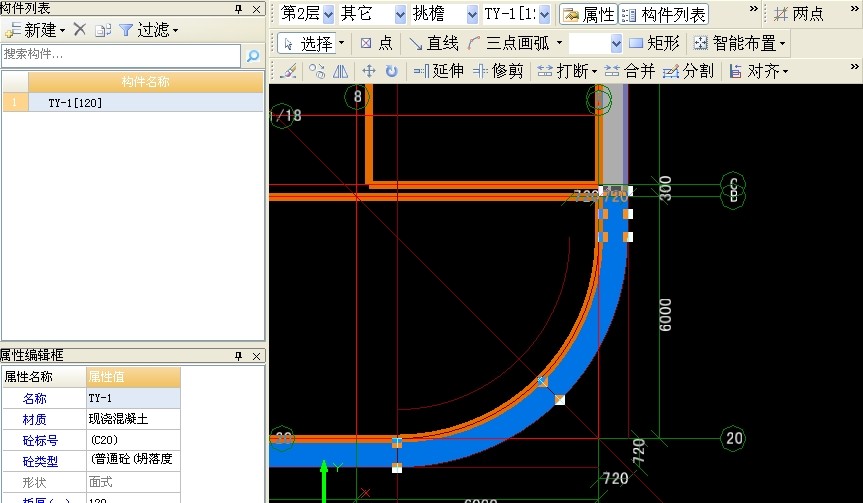863x503 pixels.
Task: Select the 三点画弧 arc tool
Action: coord(510,43)
